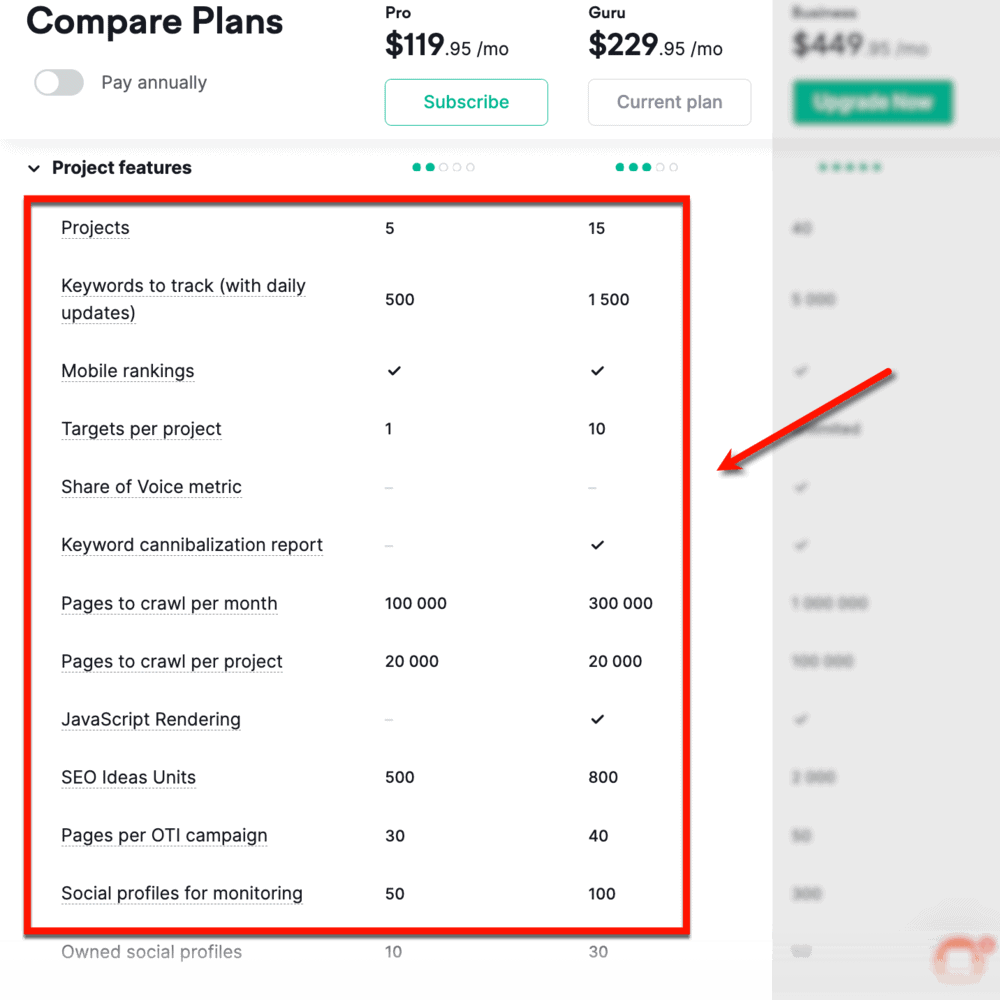Click the SEO Ideas Units link

pos(128,777)
